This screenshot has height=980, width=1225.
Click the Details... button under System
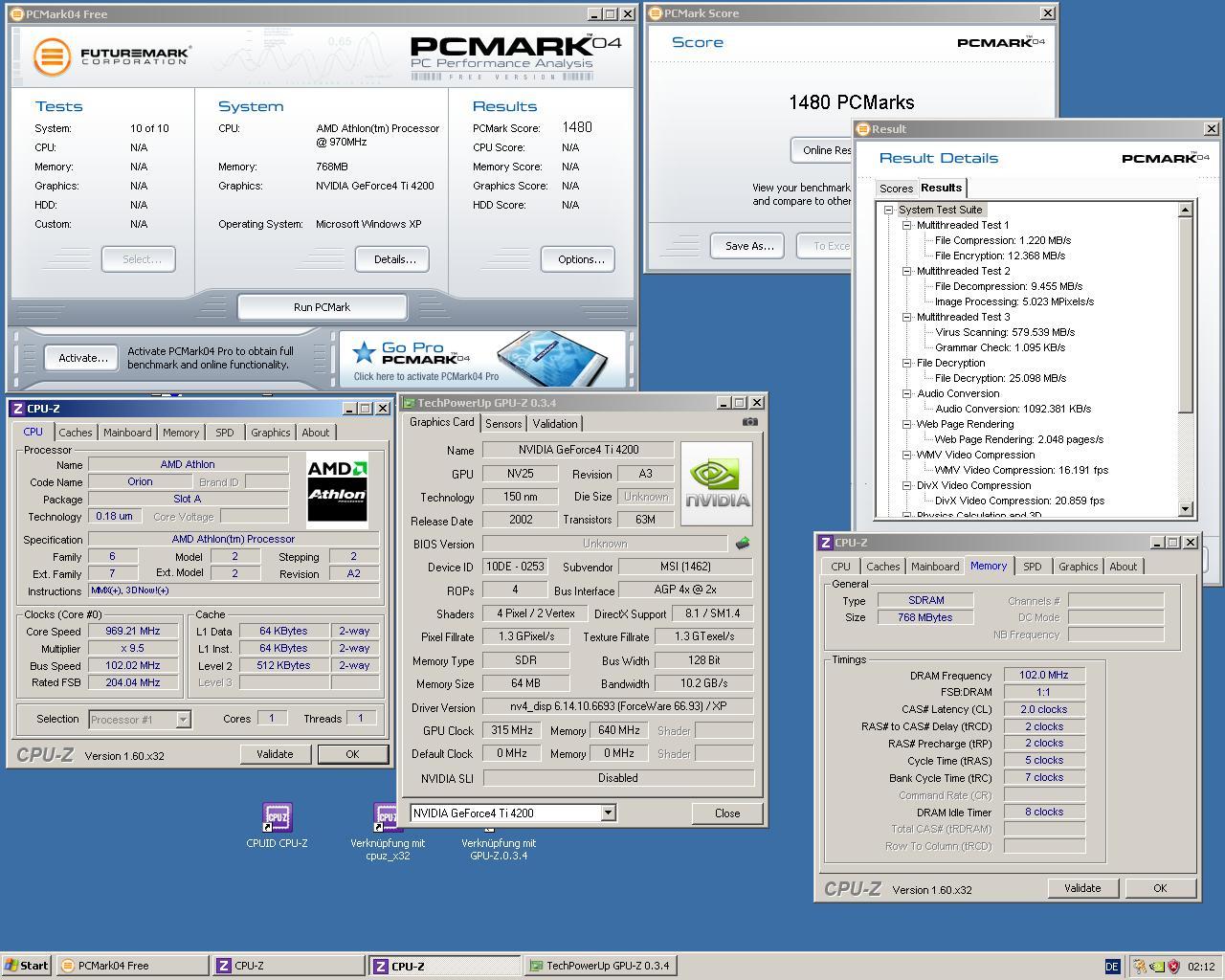coord(393,259)
